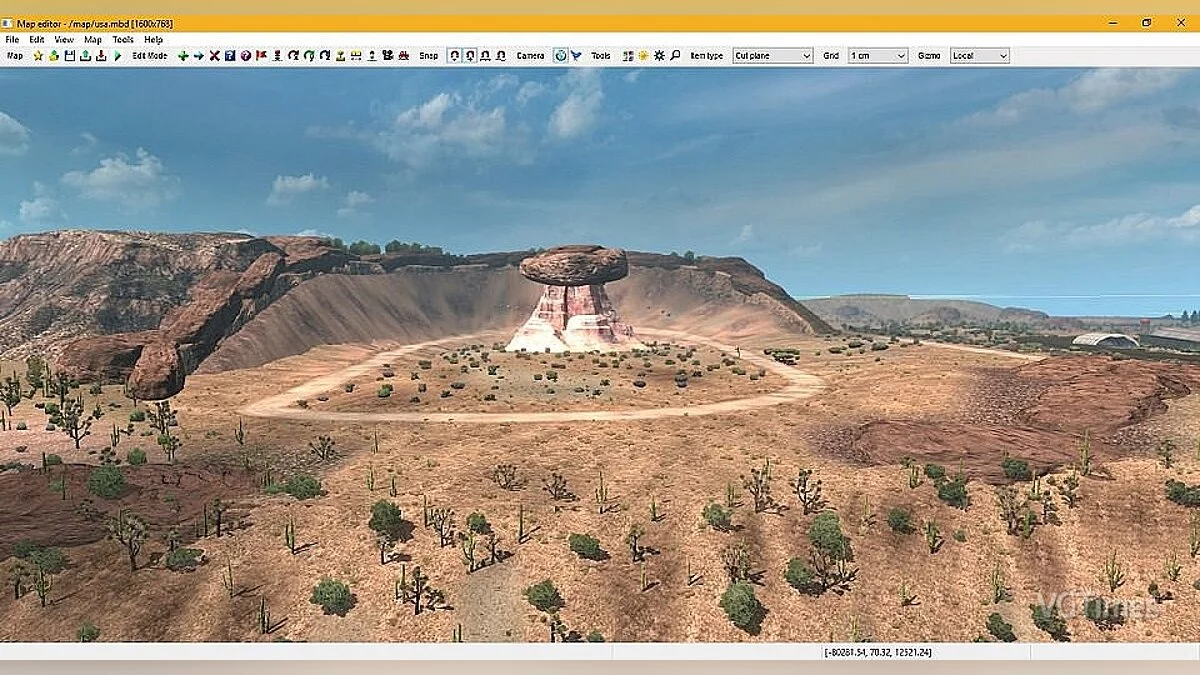The image size is (1200, 675).
Task: Click the purple question mark icon
Action: click(245, 56)
